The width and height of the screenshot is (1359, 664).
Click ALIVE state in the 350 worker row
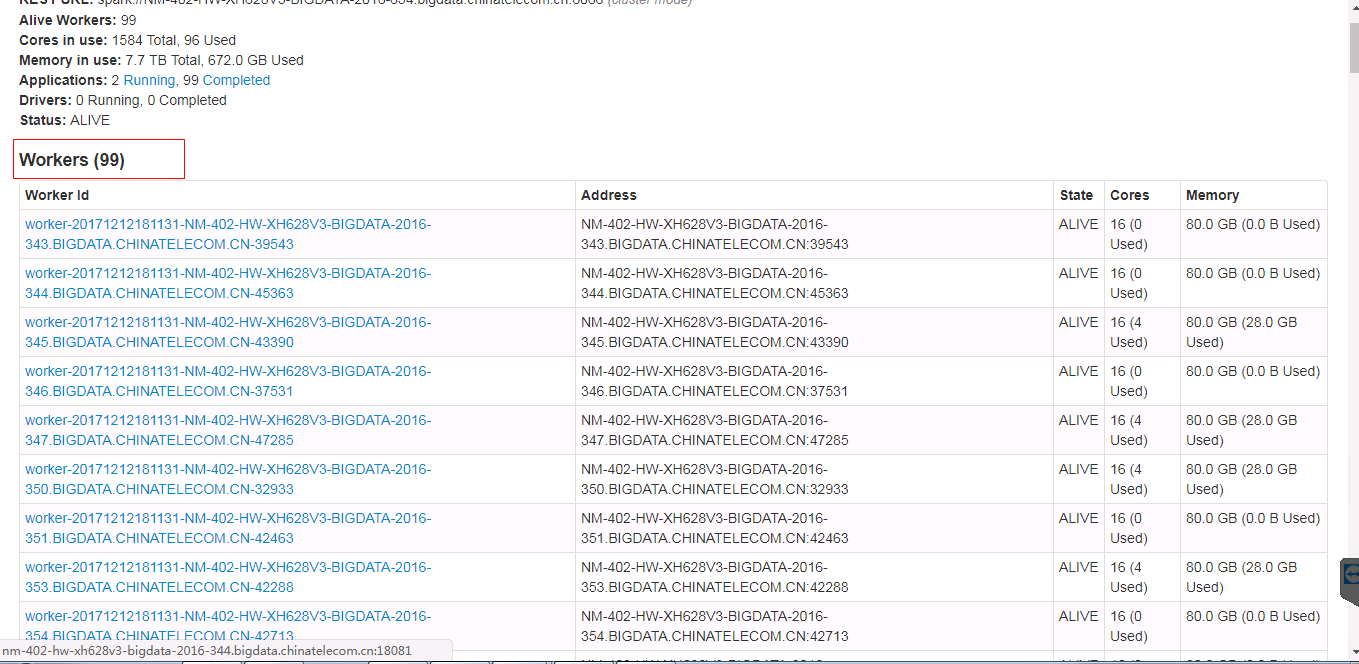[x=1078, y=469]
